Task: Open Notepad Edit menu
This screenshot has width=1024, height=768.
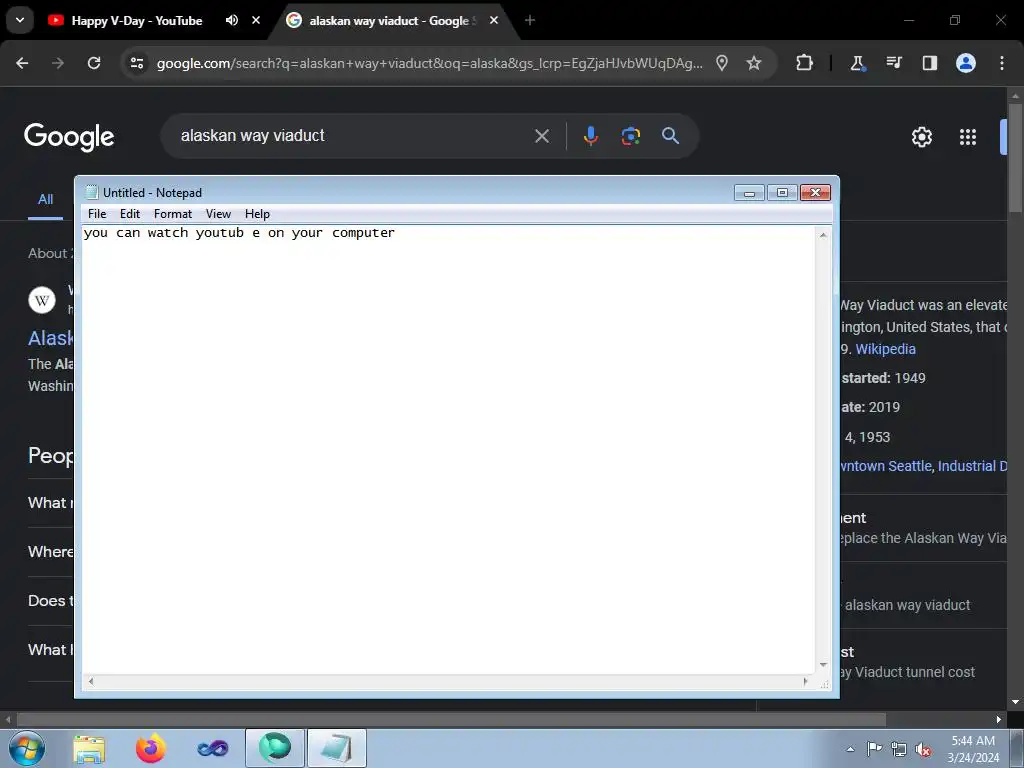Action: click(129, 214)
